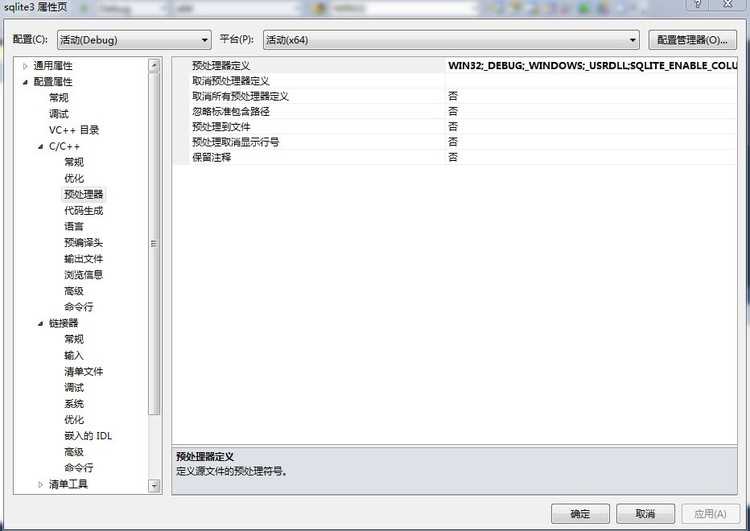Screen dimensions: 750x531
Task: Select 高级 under C/C++
Action: pyautogui.click(x=74, y=291)
